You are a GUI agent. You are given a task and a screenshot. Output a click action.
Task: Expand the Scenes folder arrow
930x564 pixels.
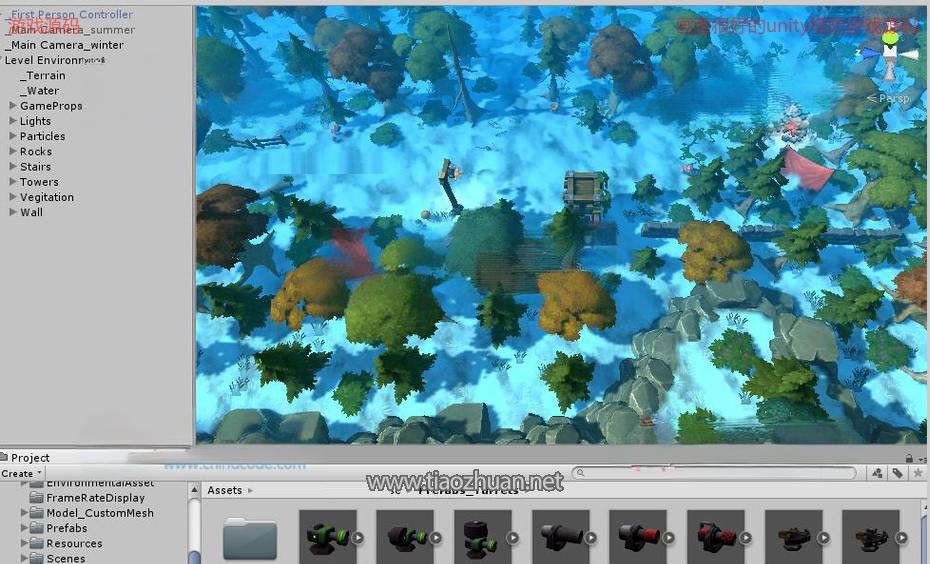(x=24, y=558)
